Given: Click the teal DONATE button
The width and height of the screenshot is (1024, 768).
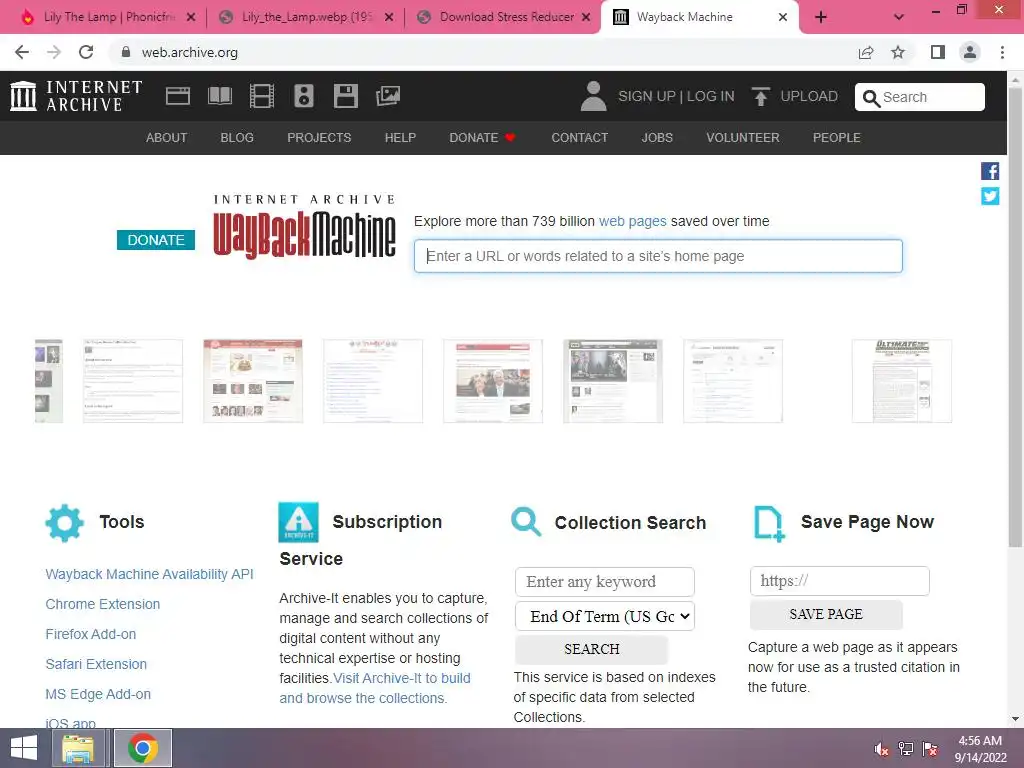Looking at the screenshot, I should [x=155, y=240].
